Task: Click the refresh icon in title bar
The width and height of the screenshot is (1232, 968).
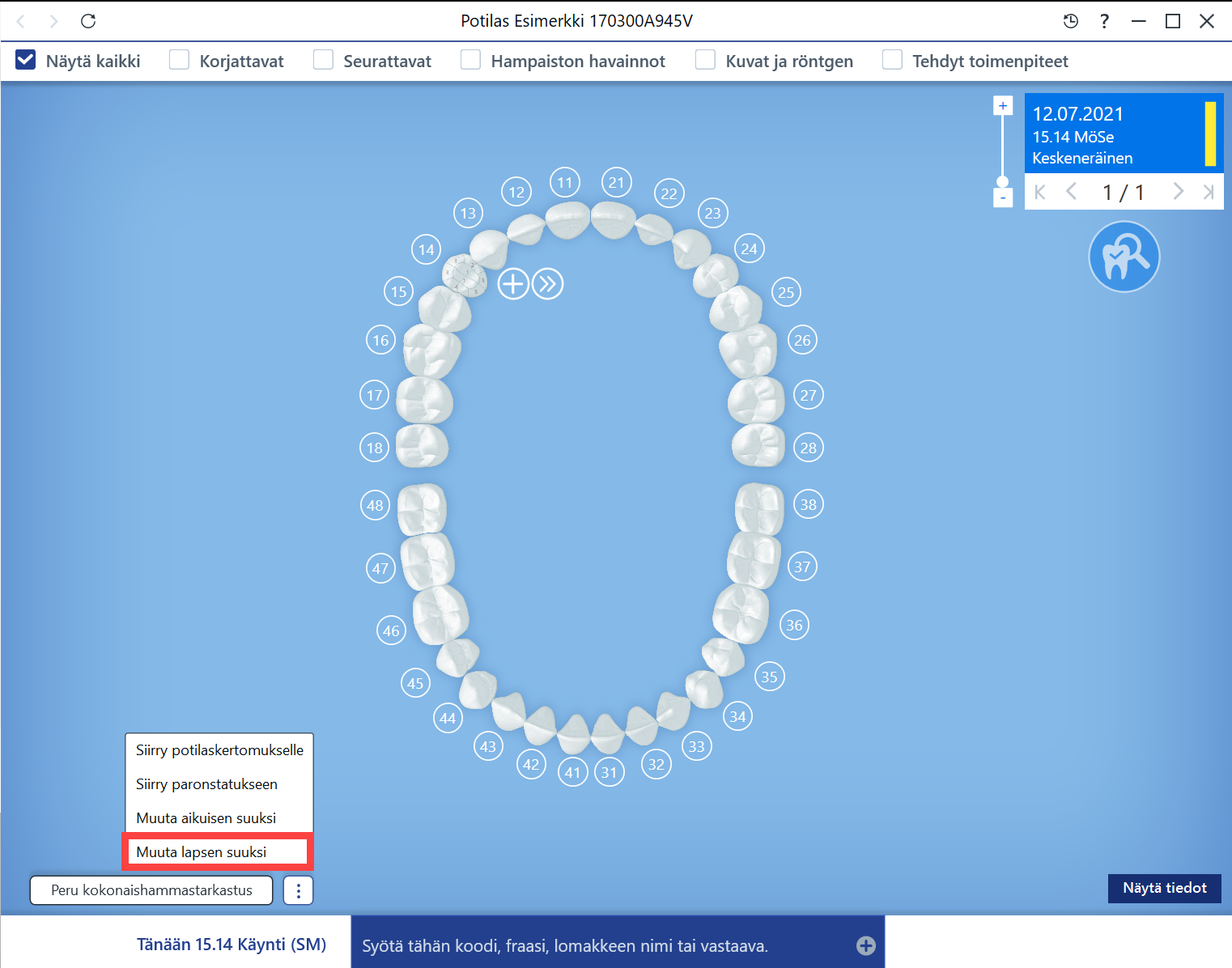Action: (x=88, y=21)
